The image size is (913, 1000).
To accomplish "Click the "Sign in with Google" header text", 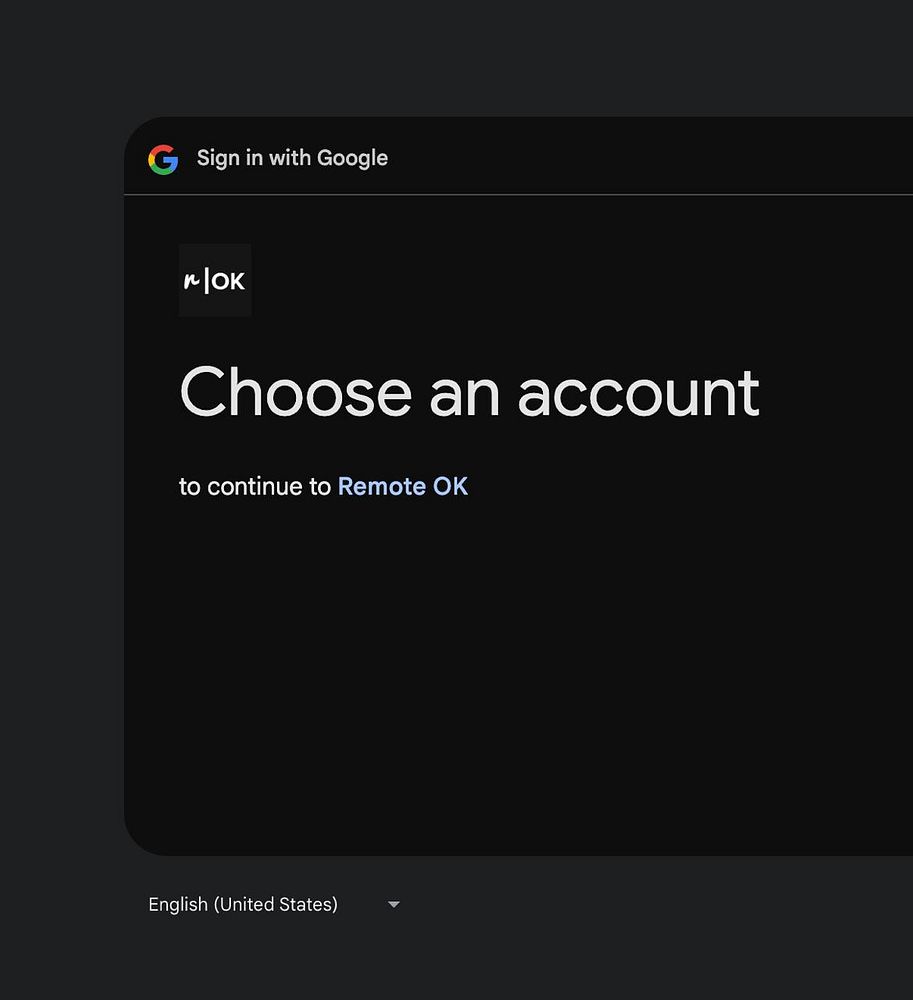I will click(x=292, y=158).
